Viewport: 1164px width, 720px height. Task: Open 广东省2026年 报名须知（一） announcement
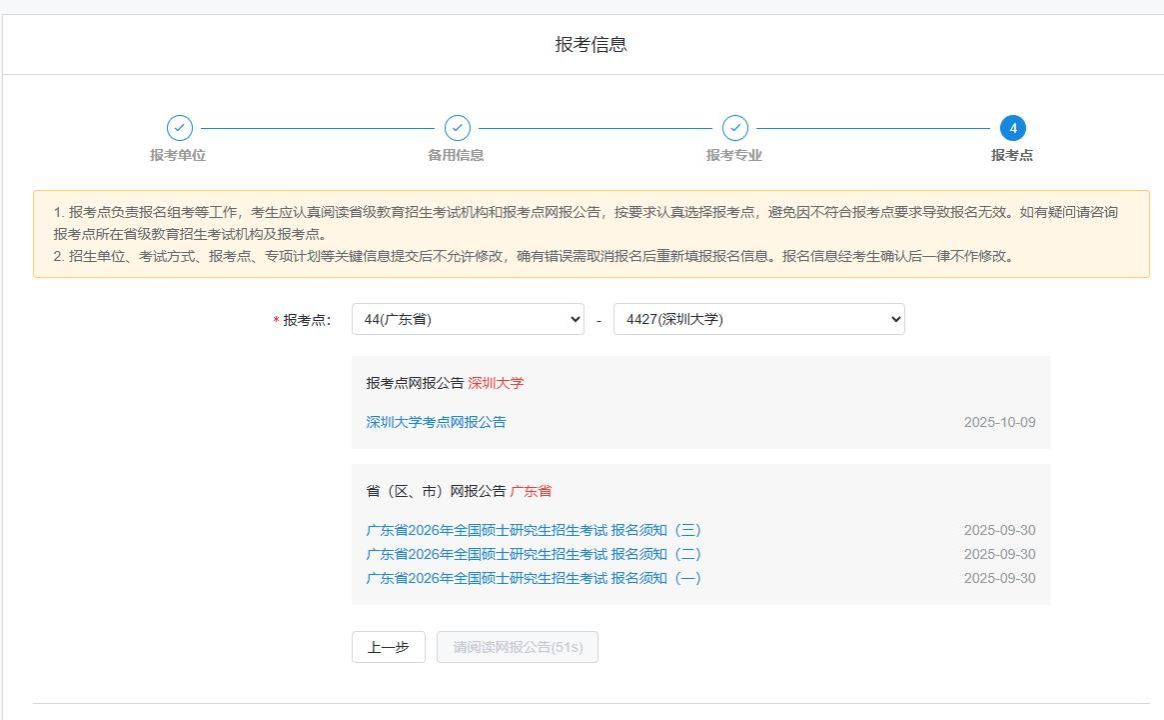pos(533,578)
